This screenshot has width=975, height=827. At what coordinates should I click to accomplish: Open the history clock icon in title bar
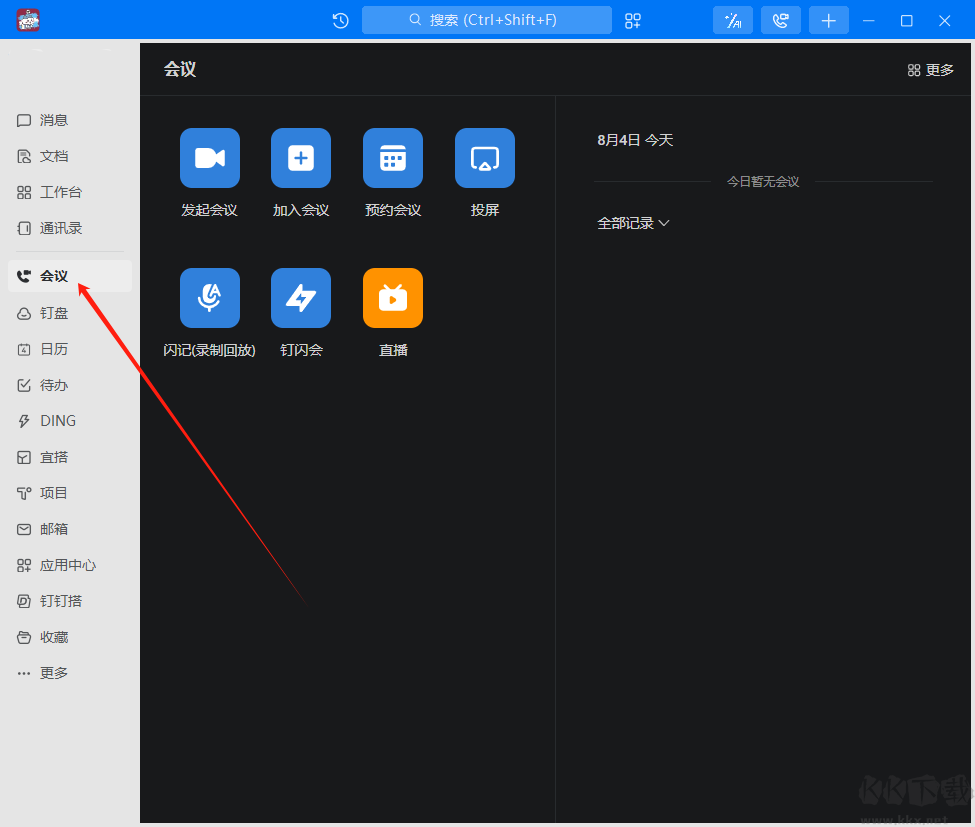click(341, 21)
